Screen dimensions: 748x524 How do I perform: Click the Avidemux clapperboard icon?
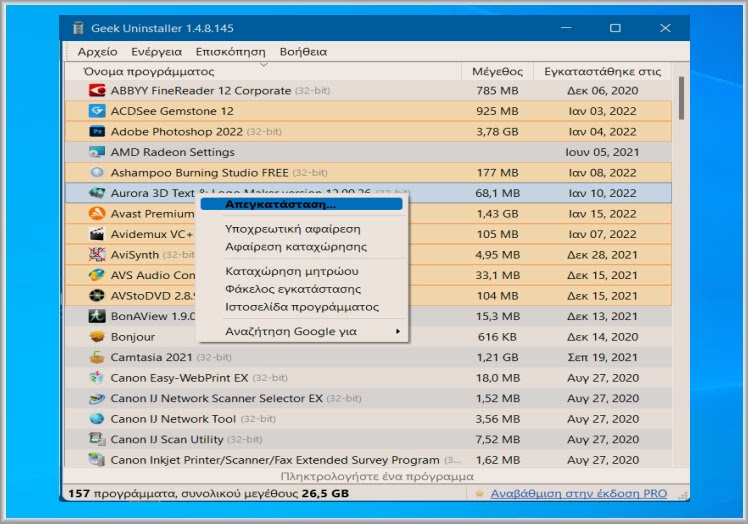pos(97,234)
